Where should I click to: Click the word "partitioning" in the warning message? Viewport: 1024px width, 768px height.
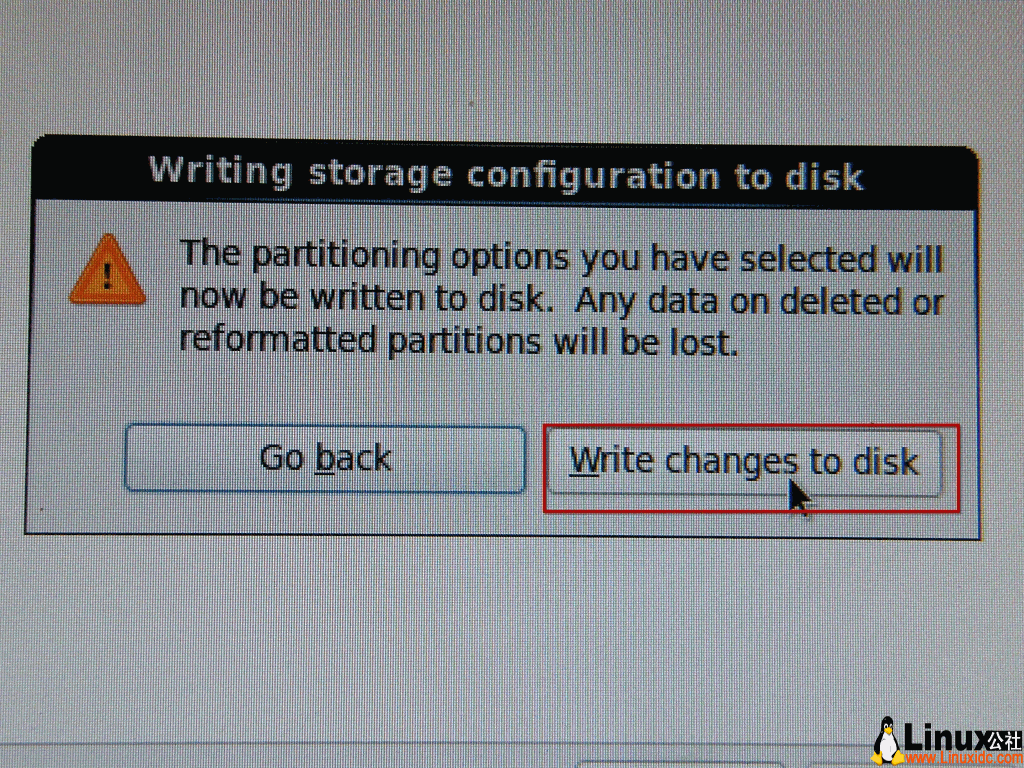345,257
